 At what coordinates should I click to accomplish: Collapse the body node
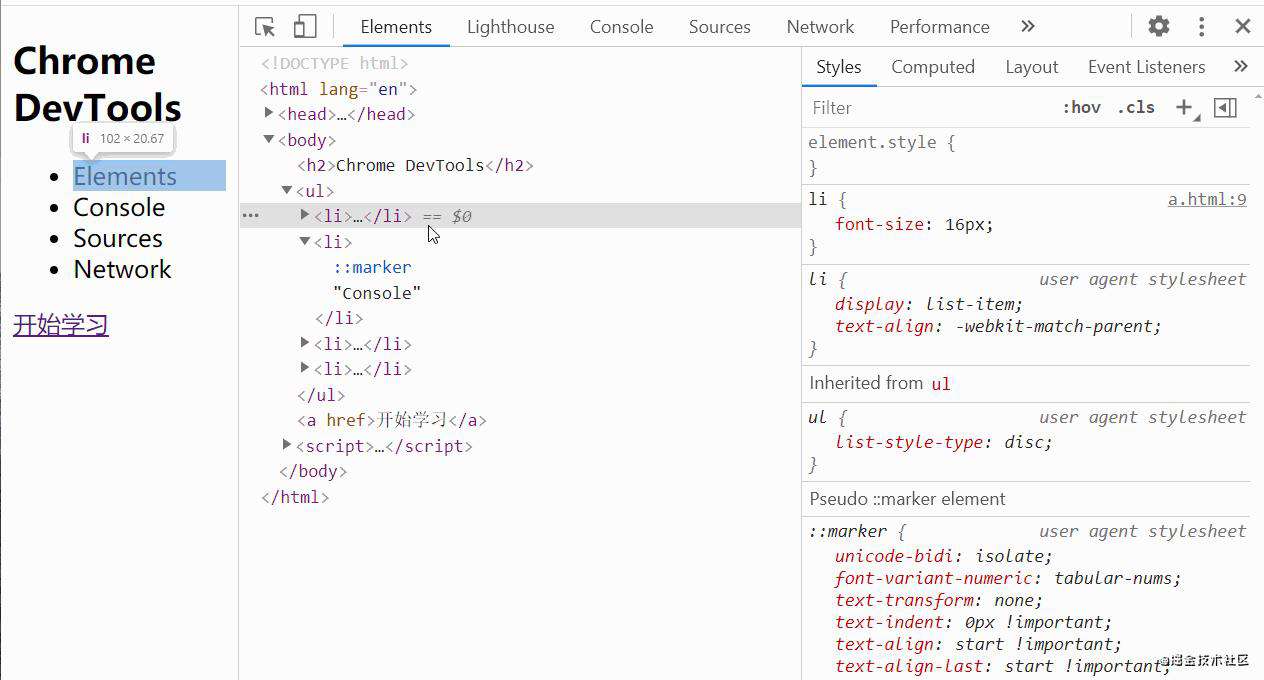(x=269, y=139)
